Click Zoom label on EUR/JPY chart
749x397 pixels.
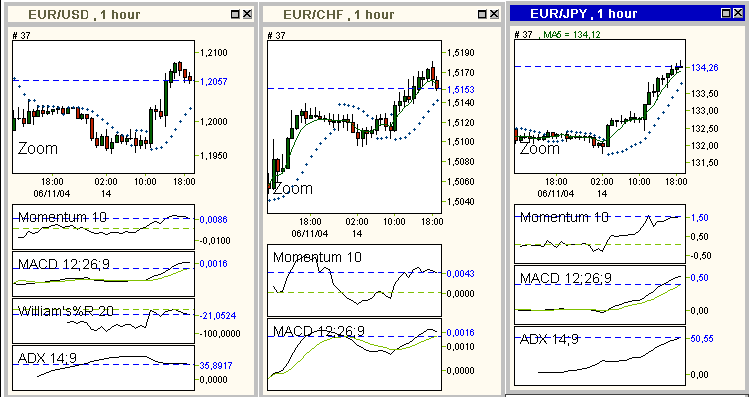pos(539,149)
